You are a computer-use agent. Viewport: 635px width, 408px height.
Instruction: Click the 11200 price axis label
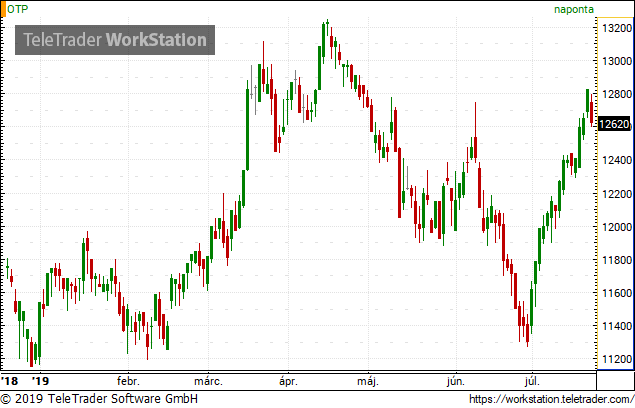[617, 359]
